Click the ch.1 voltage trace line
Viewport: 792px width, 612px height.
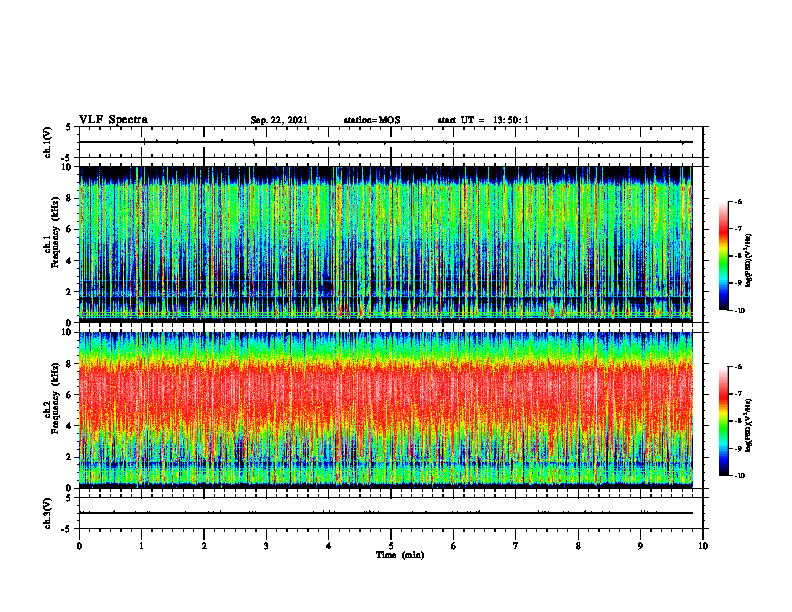click(x=386, y=142)
